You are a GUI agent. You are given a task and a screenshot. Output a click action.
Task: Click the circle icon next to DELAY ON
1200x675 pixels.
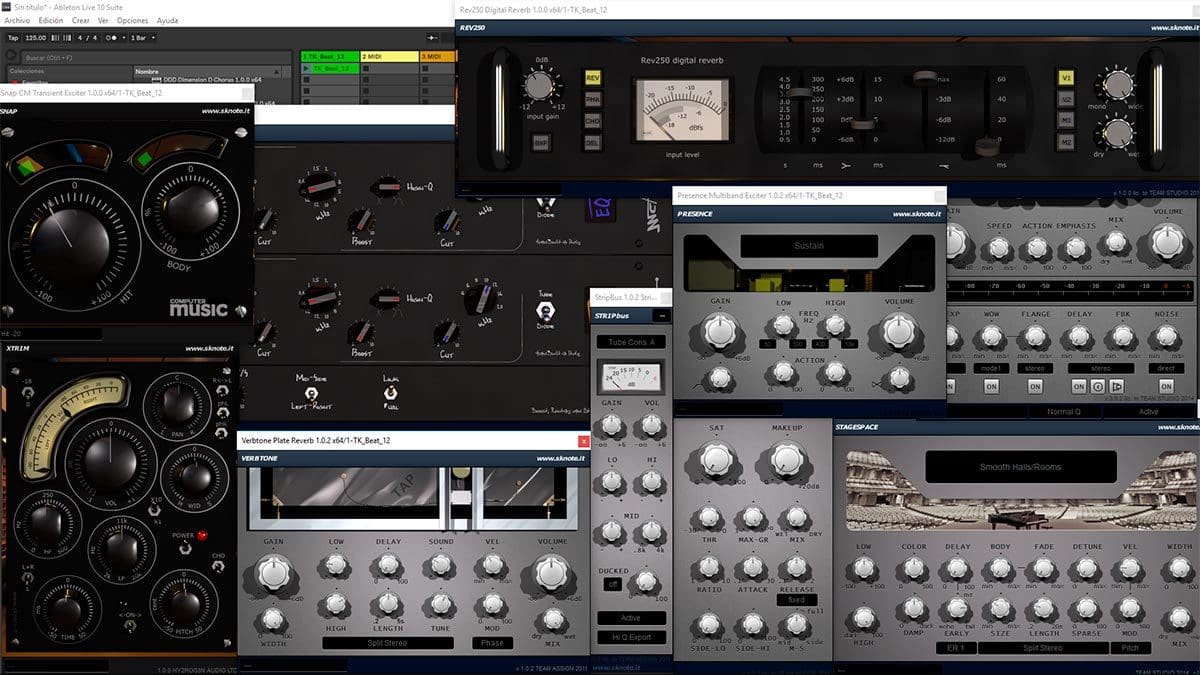[x=1098, y=386]
